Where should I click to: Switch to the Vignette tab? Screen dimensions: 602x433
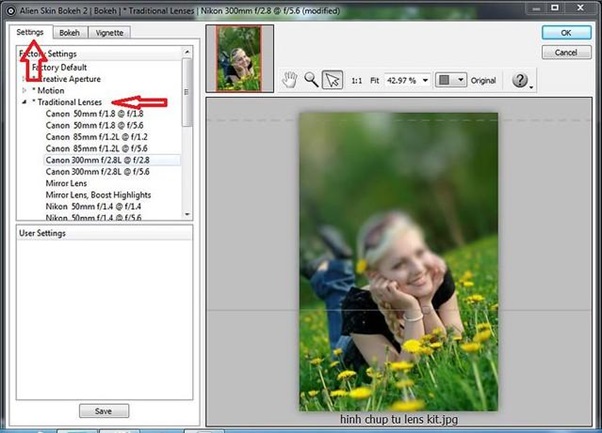pos(109,33)
